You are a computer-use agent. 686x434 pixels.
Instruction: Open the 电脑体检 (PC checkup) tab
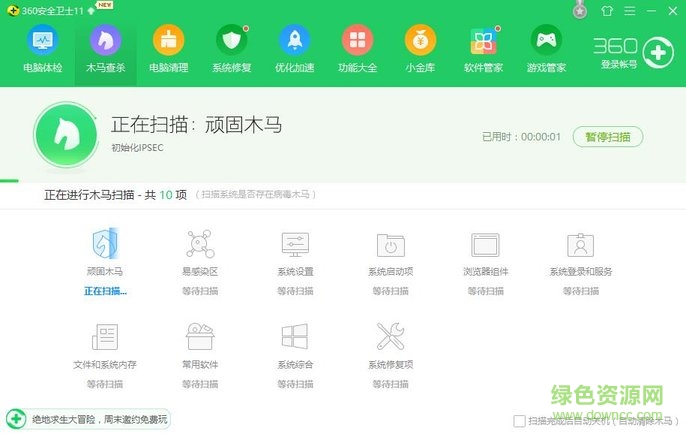tap(42, 49)
